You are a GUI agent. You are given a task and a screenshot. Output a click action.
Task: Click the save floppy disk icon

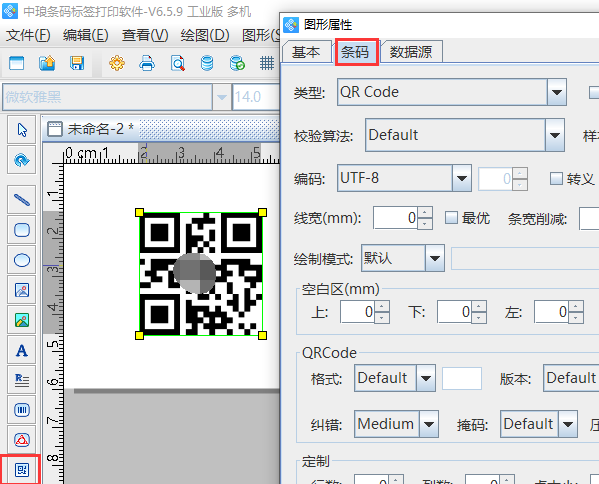[77, 63]
